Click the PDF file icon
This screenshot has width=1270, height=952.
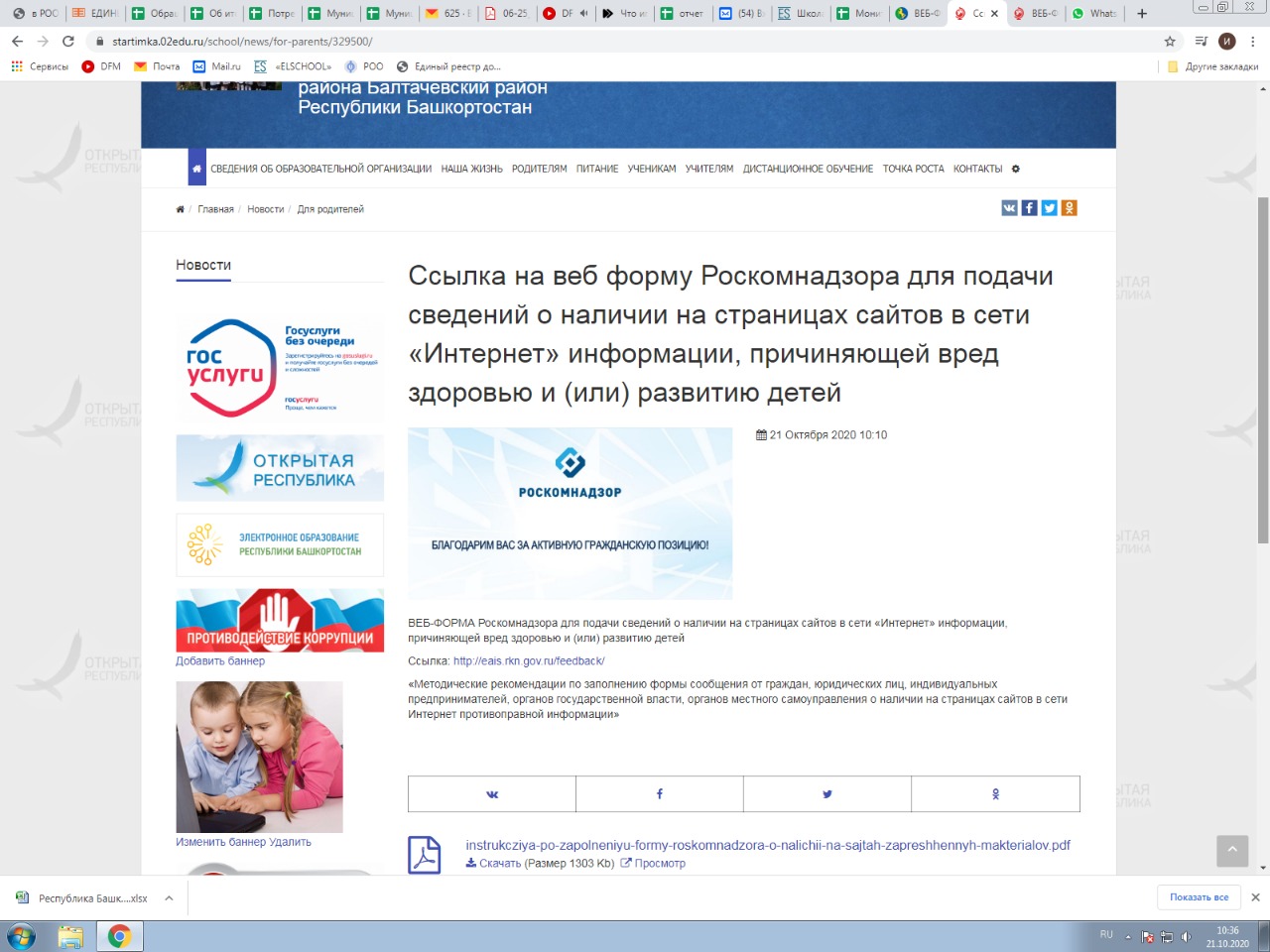tap(425, 854)
